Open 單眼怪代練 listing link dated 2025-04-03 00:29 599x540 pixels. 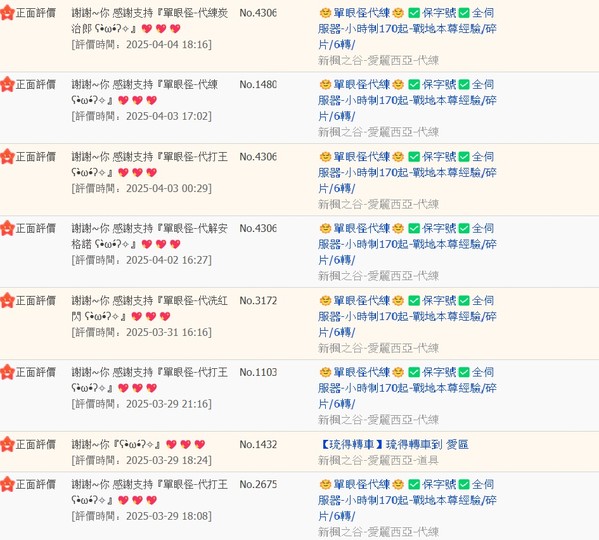[407, 172]
